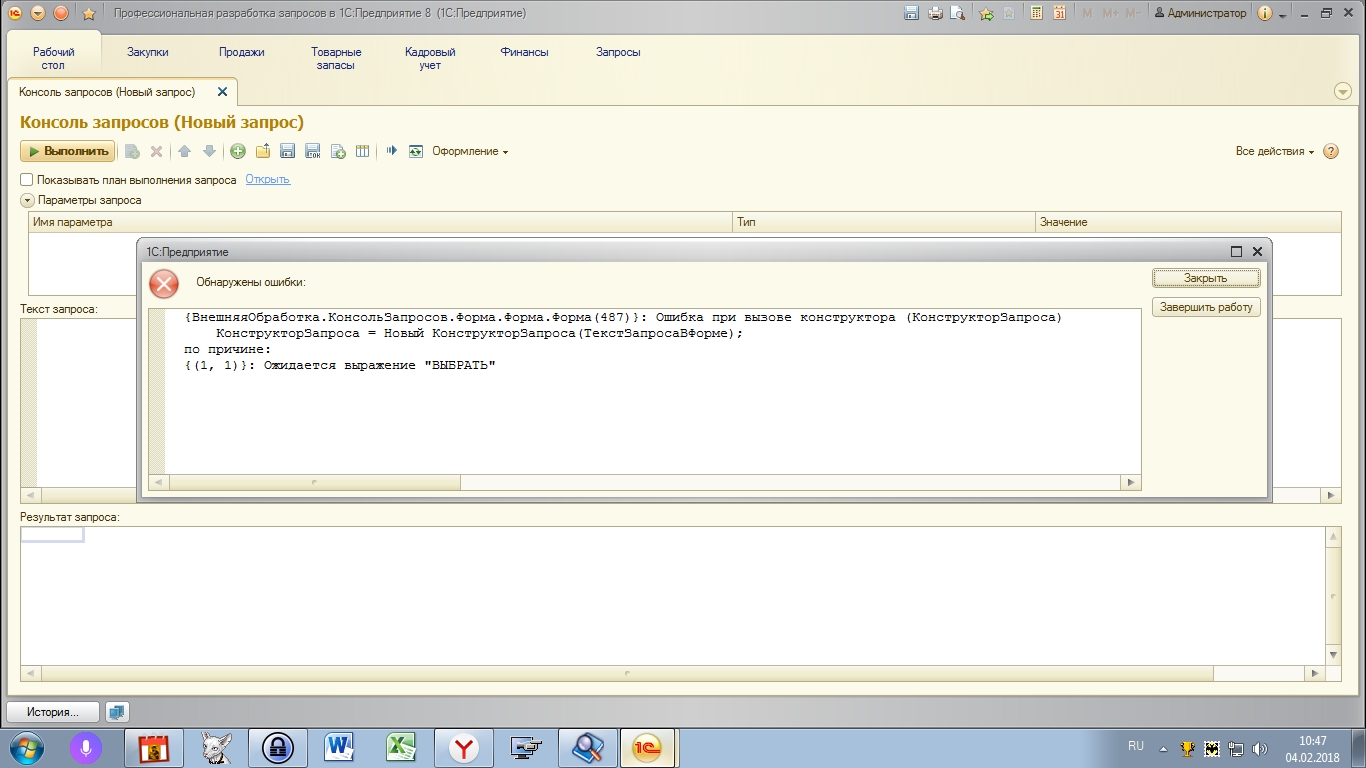Close the error dialog with 'Закрыть'
Image resolution: width=1366 pixels, height=768 pixels.
[x=1206, y=278]
